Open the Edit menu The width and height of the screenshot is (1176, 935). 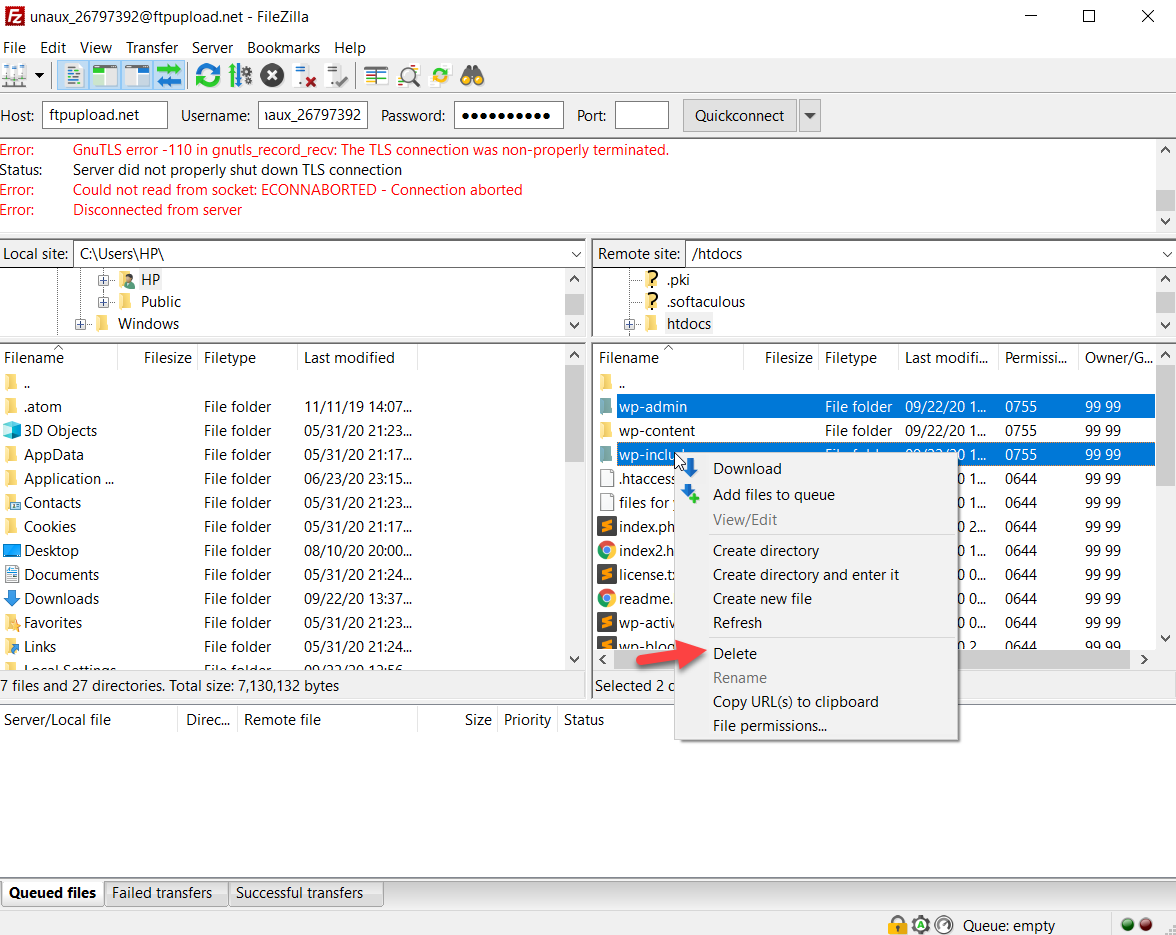(x=53, y=47)
